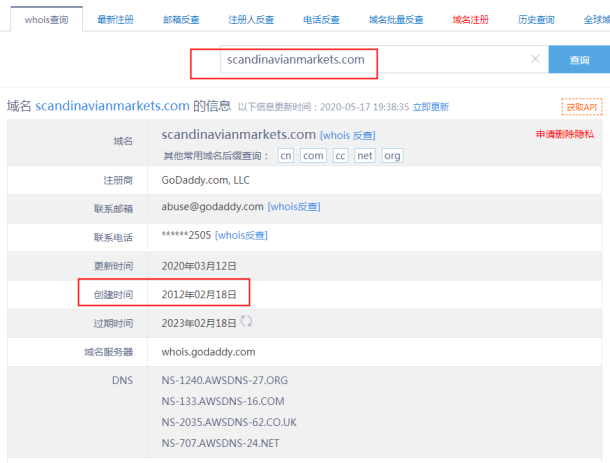Open the red 域名注册 tab
The image size is (610, 463).
[470, 19]
